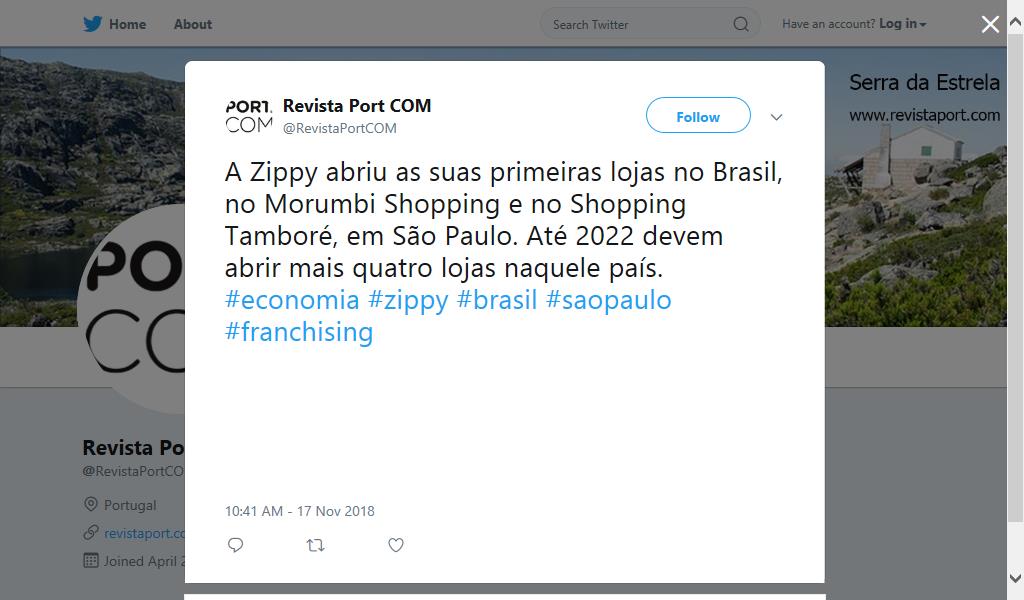1024x600 pixels.
Task: Open the Home menu item
Action: 127,24
